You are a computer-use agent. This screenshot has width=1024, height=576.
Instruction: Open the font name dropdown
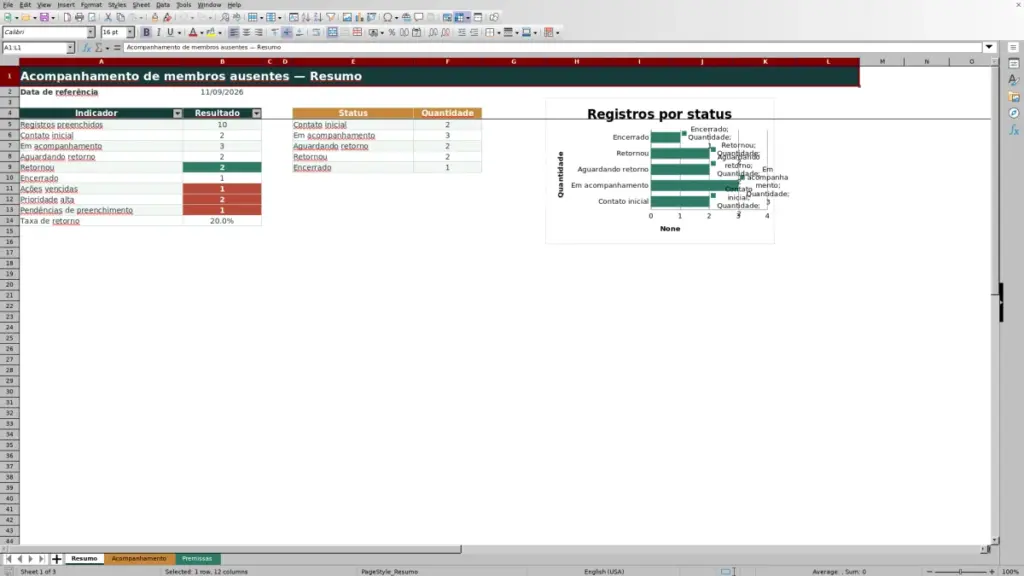[x=91, y=32]
